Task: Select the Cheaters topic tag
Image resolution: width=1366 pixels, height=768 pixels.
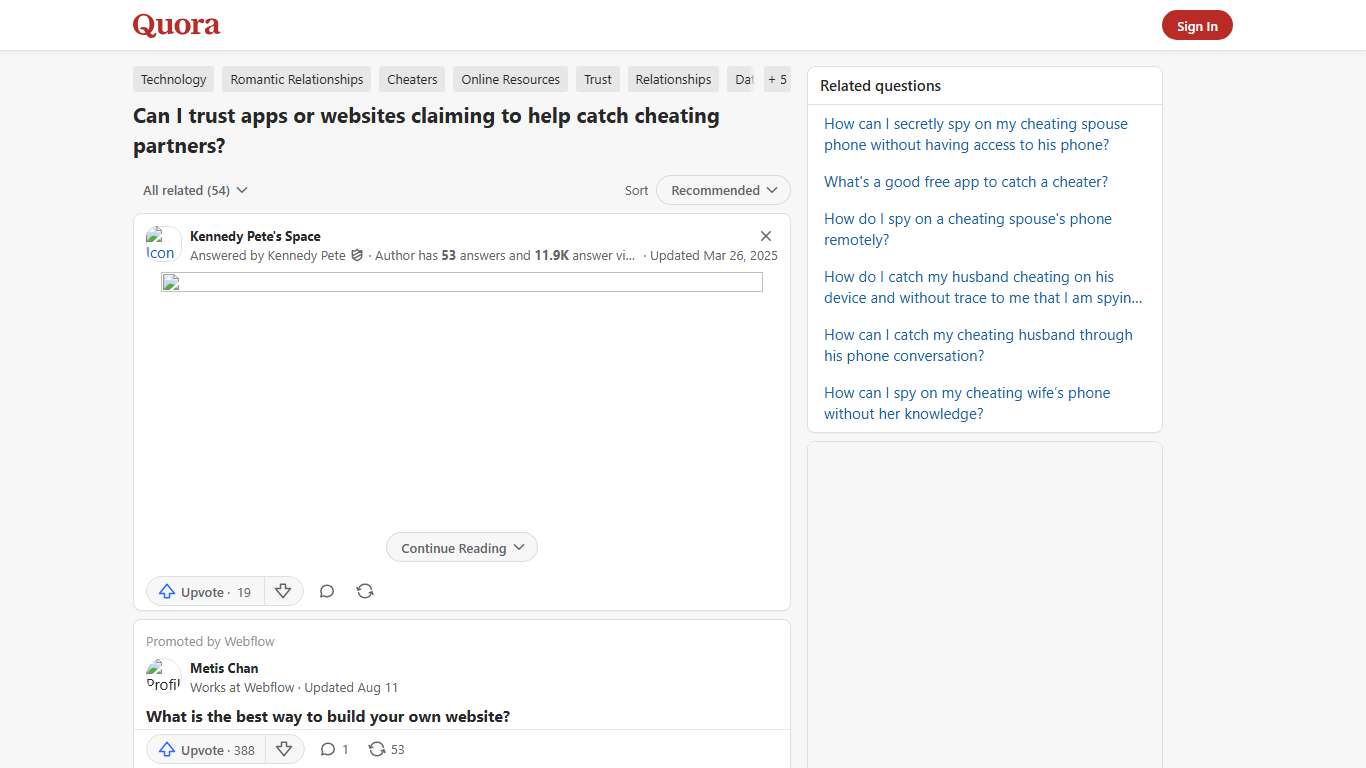Action: pyautogui.click(x=411, y=79)
